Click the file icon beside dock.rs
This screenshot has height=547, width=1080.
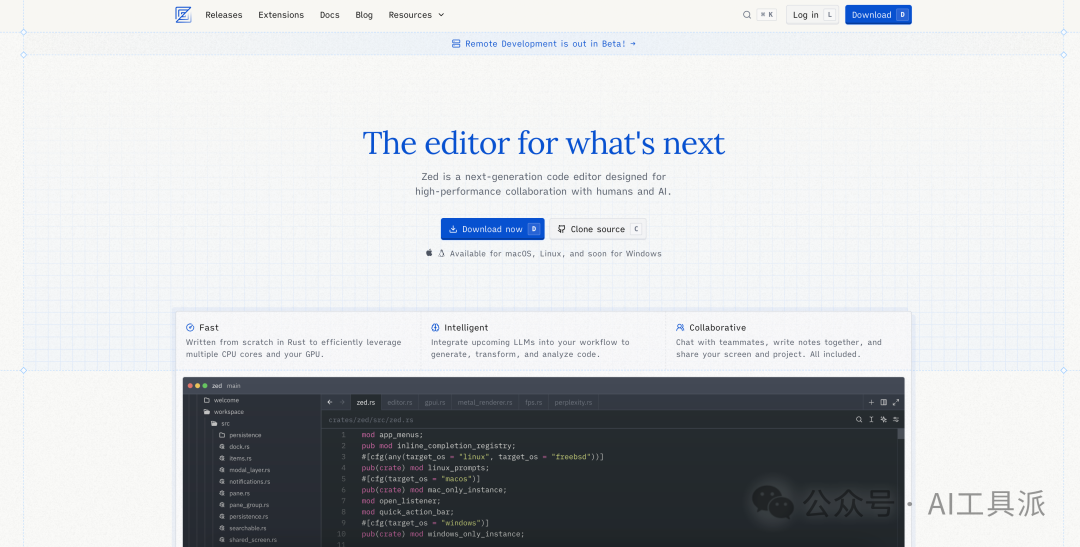222,446
